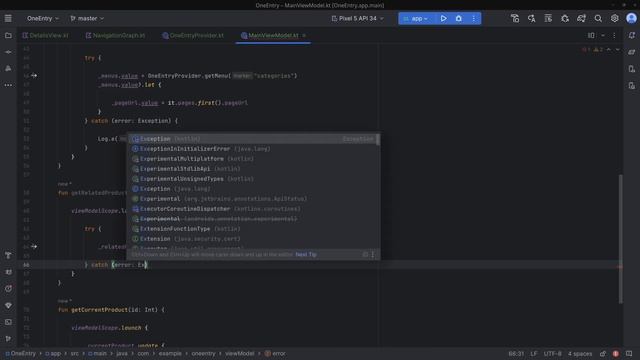640x360 pixels.
Task: Click the errors count inspection indicator
Action: 586,49
